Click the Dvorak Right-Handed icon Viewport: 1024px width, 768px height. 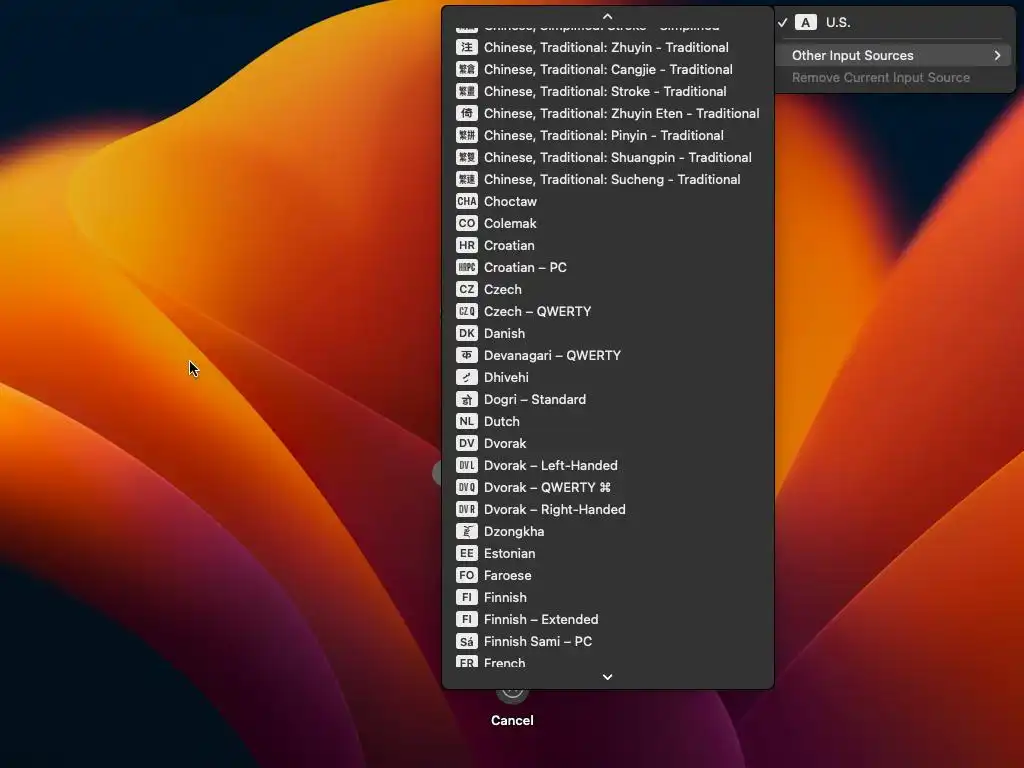tap(466, 509)
